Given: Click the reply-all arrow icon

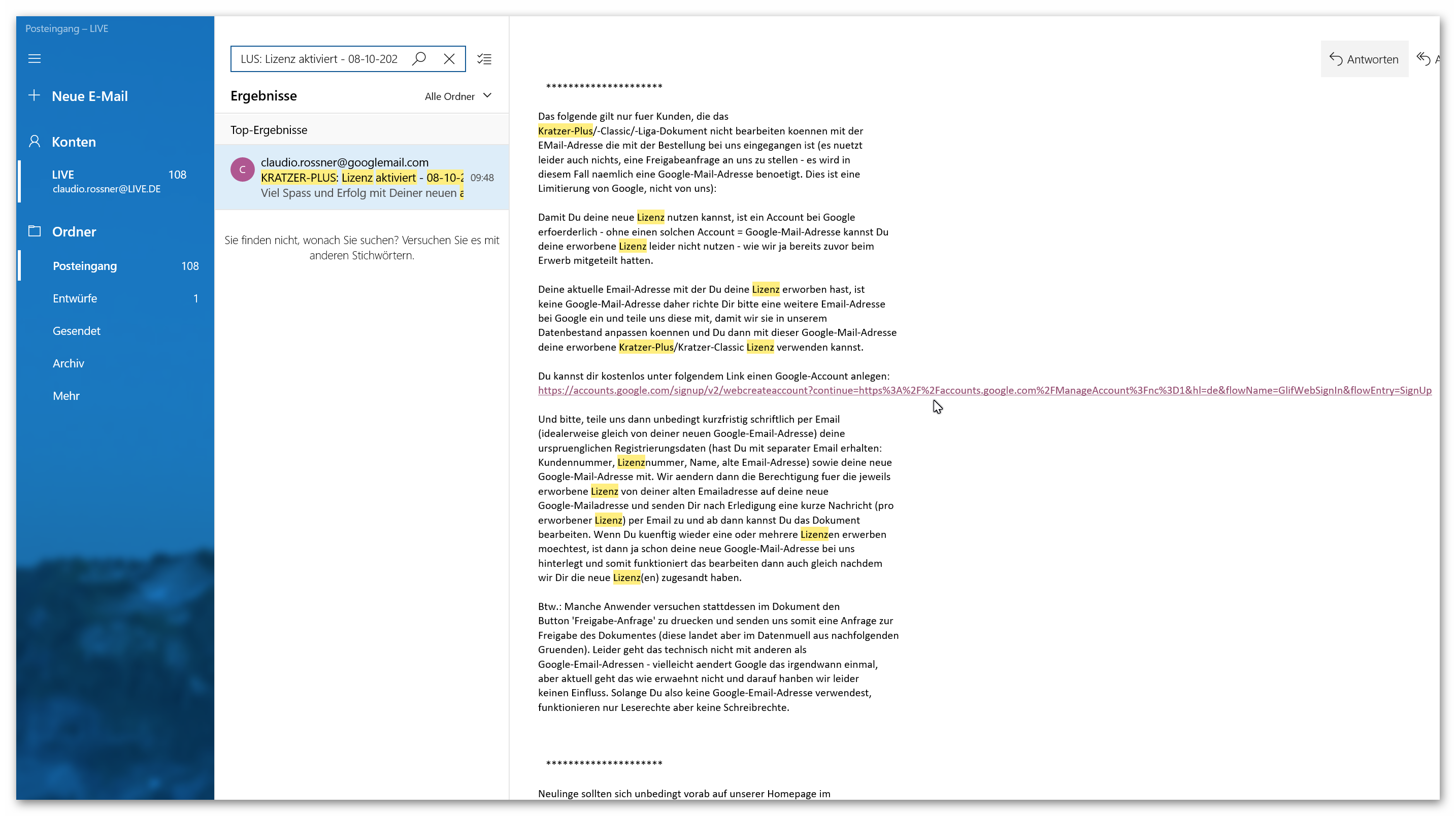Looking at the screenshot, I should click(x=1423, y=59).
